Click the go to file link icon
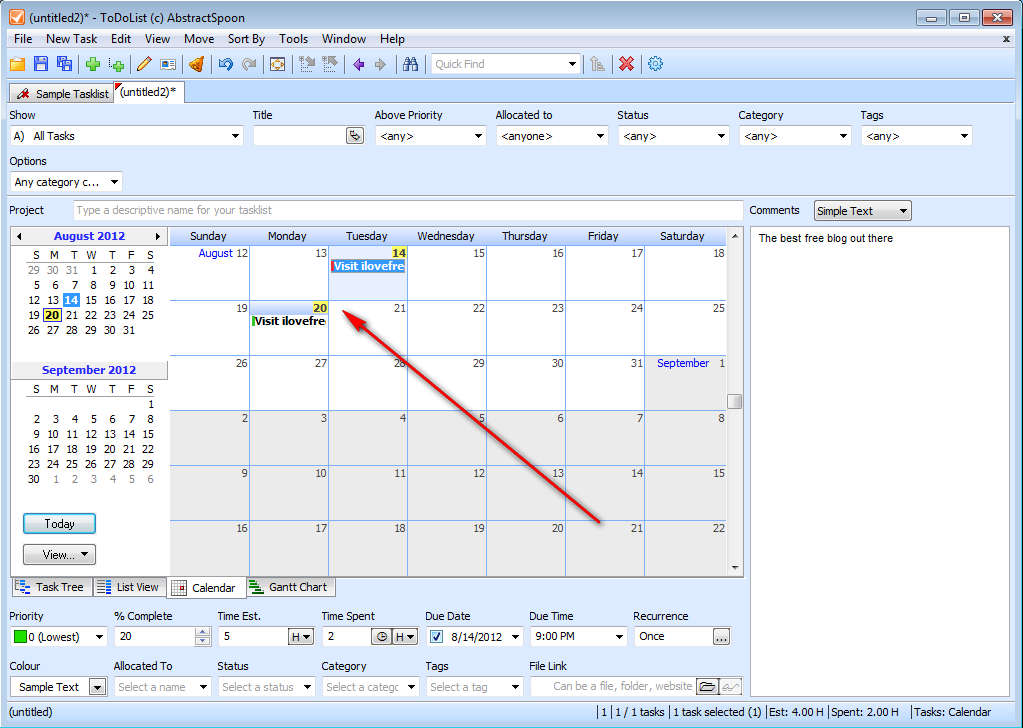This screenshot has width=1023, height=728. tap(730, 686)
